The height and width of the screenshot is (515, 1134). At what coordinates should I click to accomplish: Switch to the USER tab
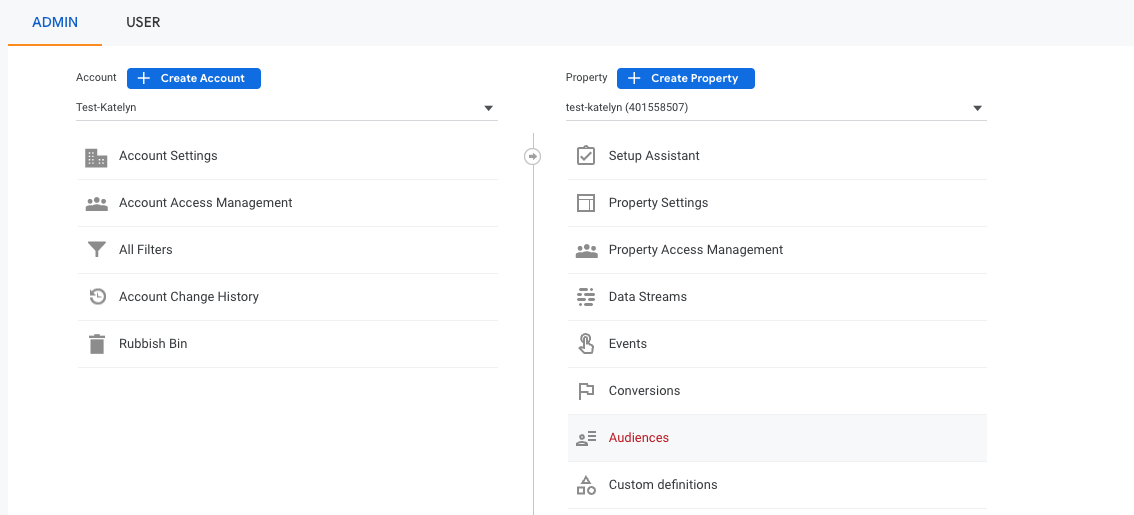(143, 22)
